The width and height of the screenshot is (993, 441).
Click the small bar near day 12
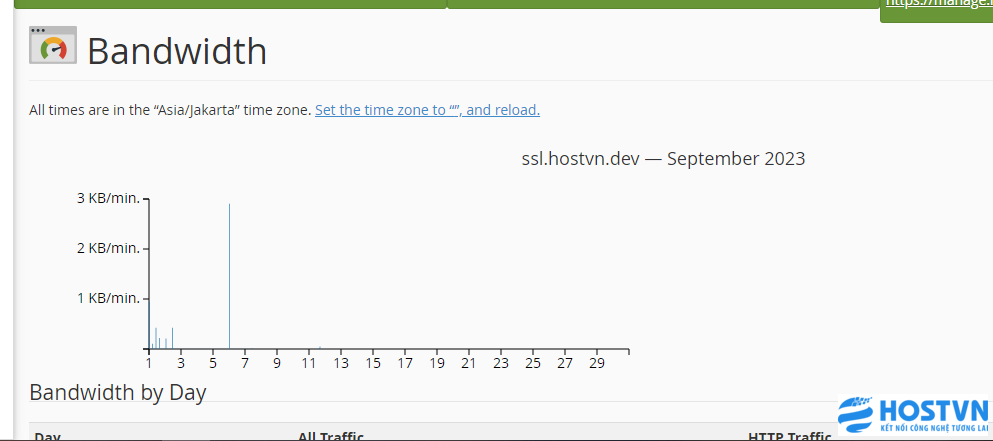tap(320, 347)
